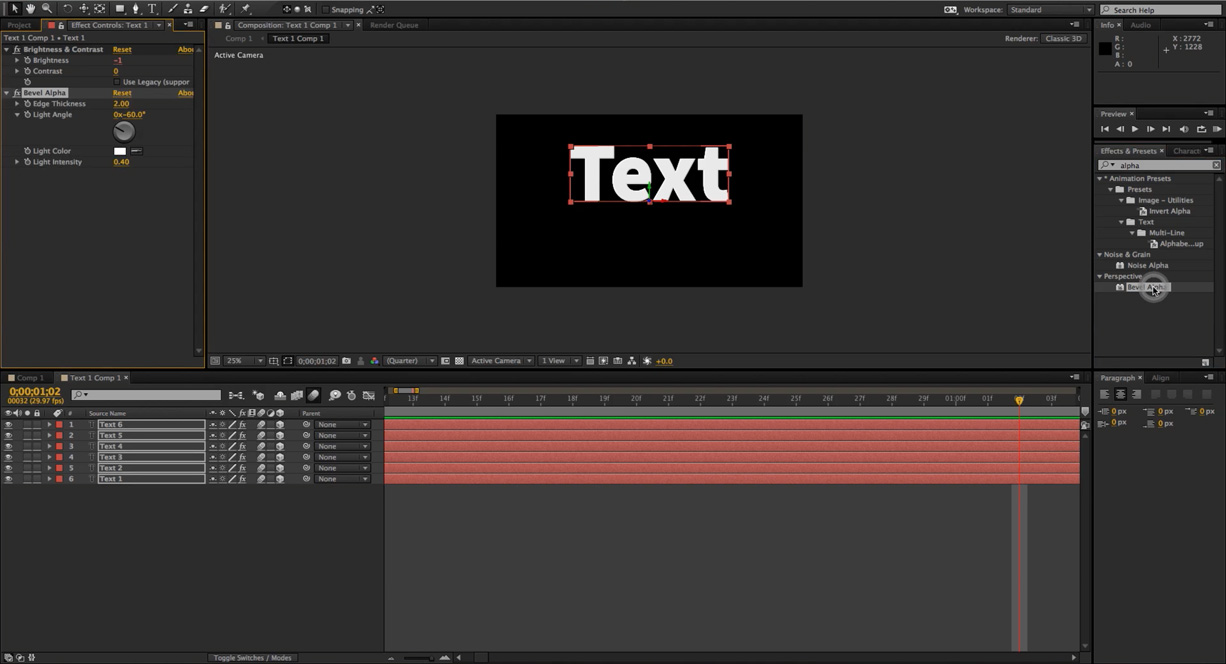The height and width of the screenshot is (664, 1226).
Task: Click the motion blur composition switch
Action: (x=313, y=396)
